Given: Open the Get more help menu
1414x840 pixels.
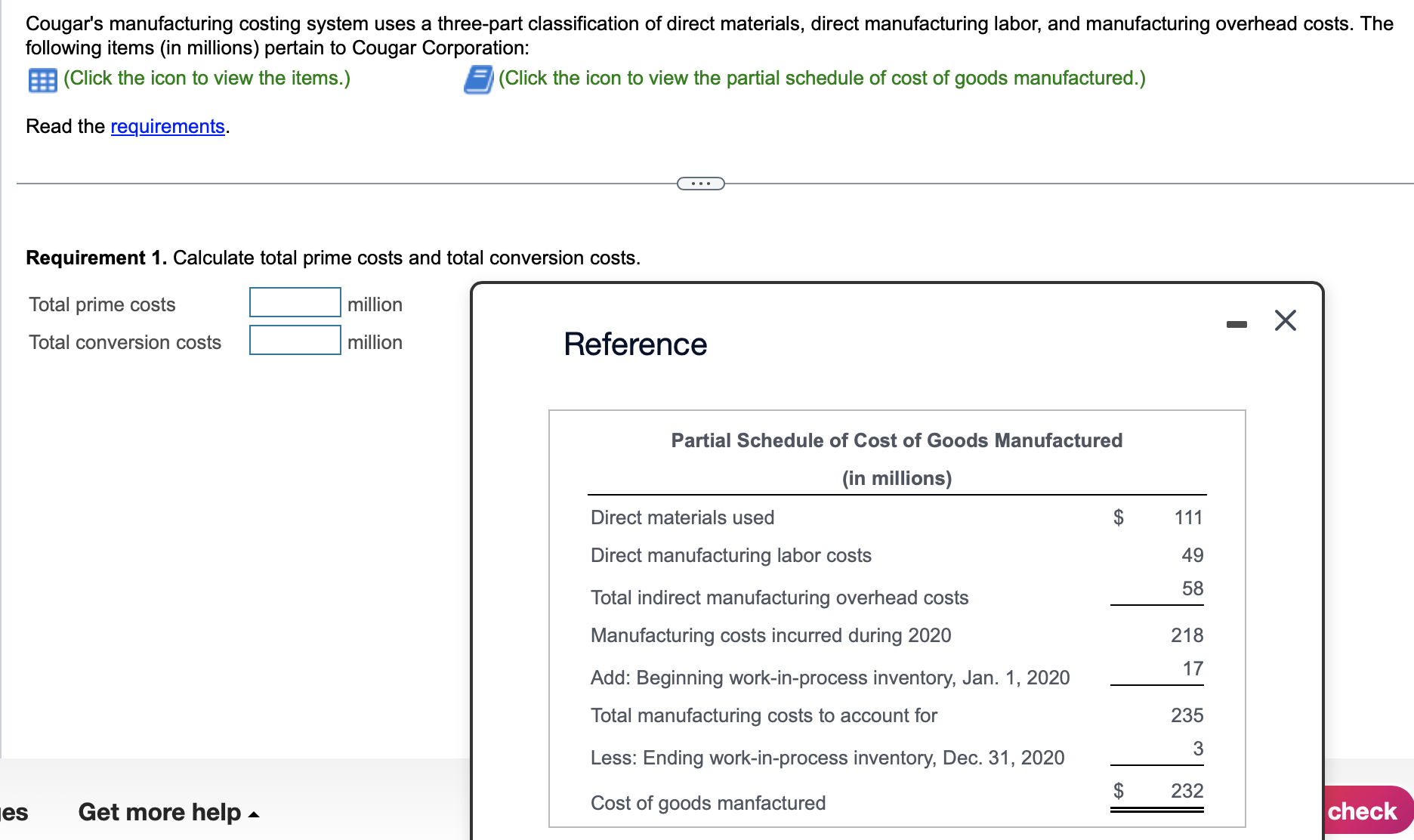Looking at the screenshot, I should pos(168,812).
